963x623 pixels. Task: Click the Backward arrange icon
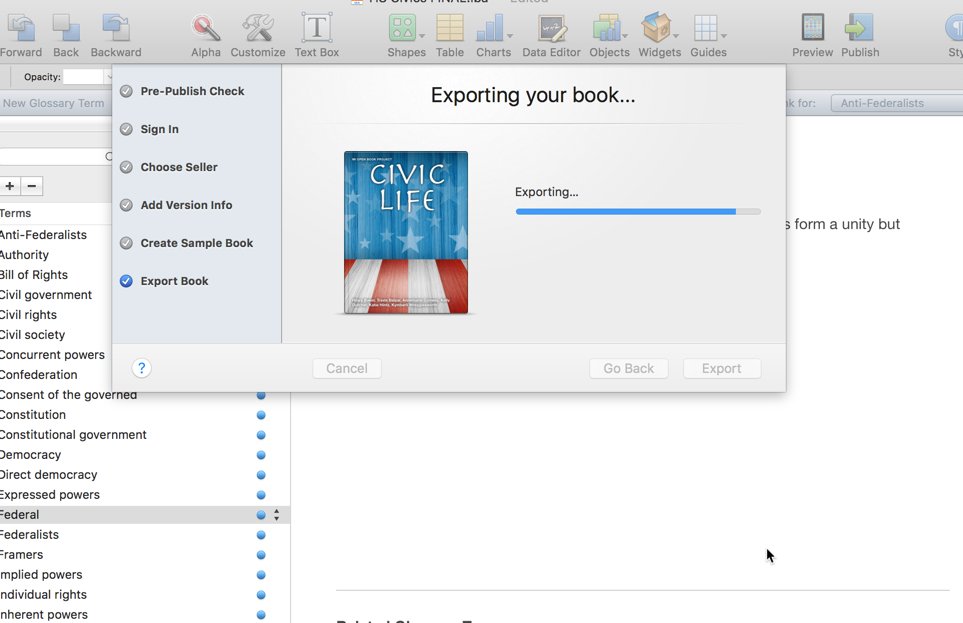(x=115, y=28)
